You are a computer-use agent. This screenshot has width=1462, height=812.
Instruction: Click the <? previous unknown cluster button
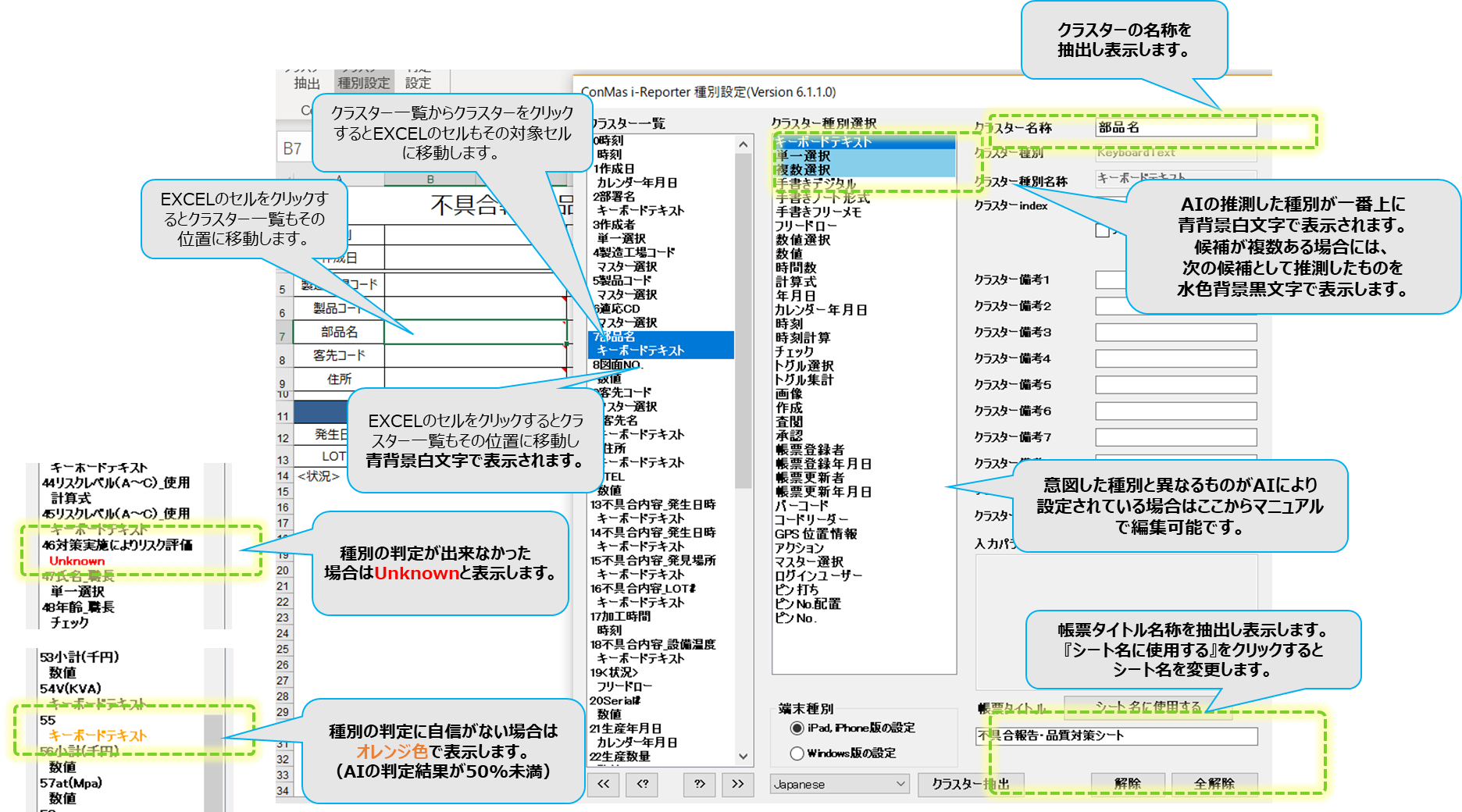tap(643, 784)
